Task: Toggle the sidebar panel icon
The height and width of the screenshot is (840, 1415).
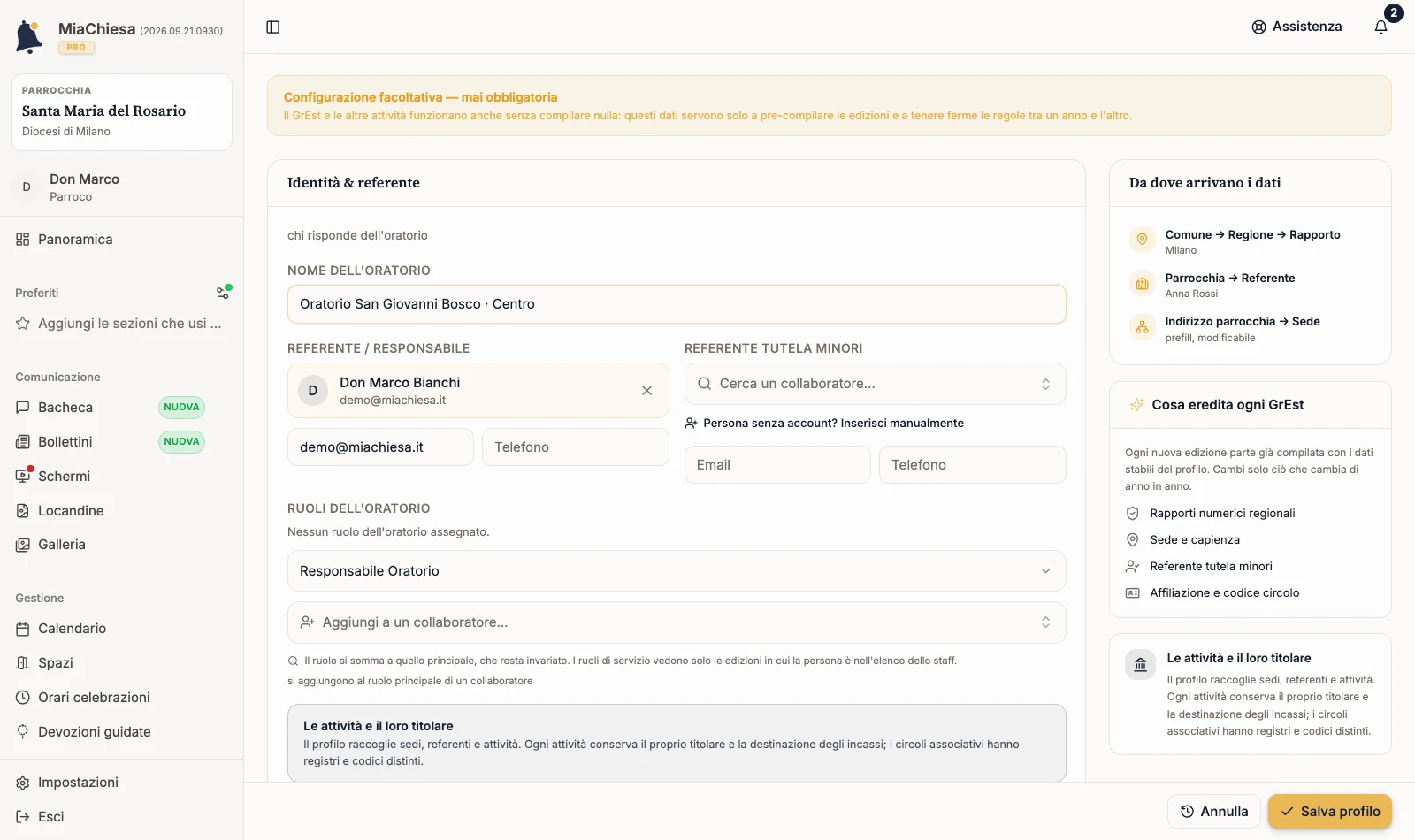Action: point(273,27)
